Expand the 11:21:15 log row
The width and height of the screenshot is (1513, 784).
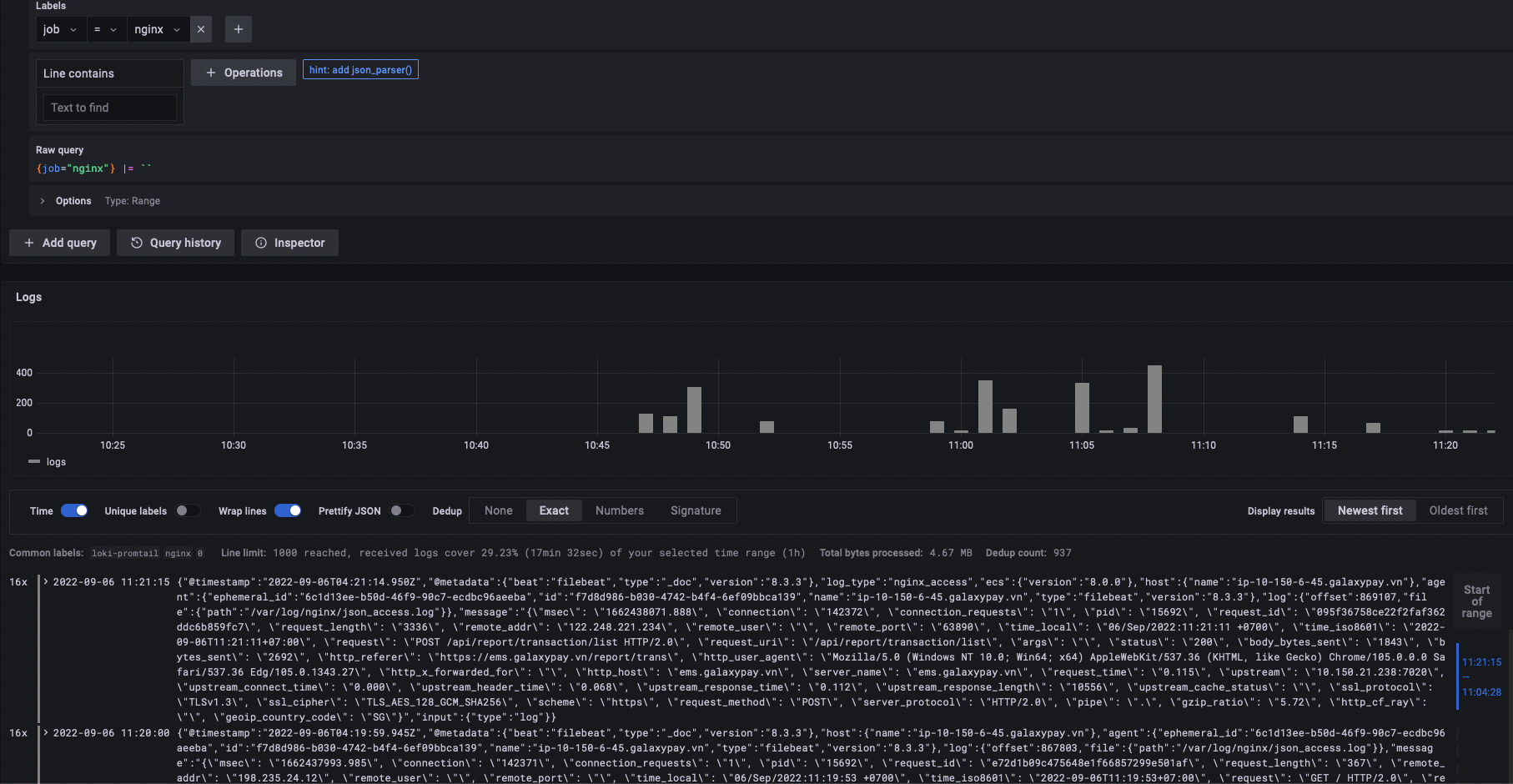click(x=46, y=582)
